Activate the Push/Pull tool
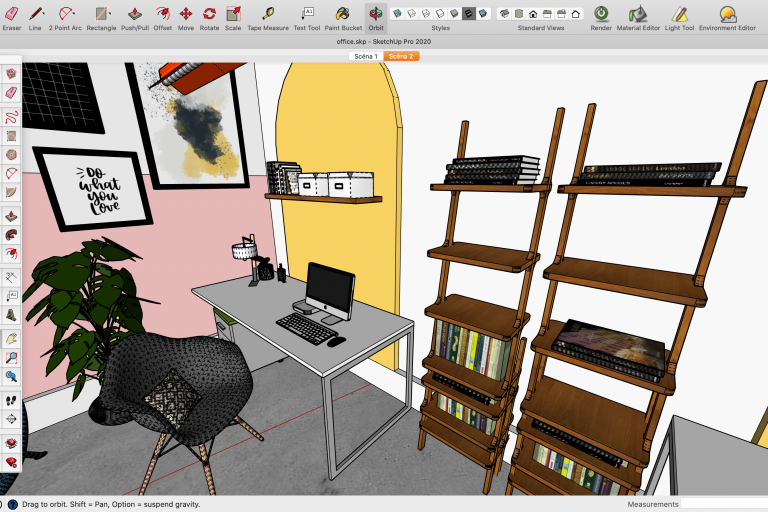 (134, 14)
